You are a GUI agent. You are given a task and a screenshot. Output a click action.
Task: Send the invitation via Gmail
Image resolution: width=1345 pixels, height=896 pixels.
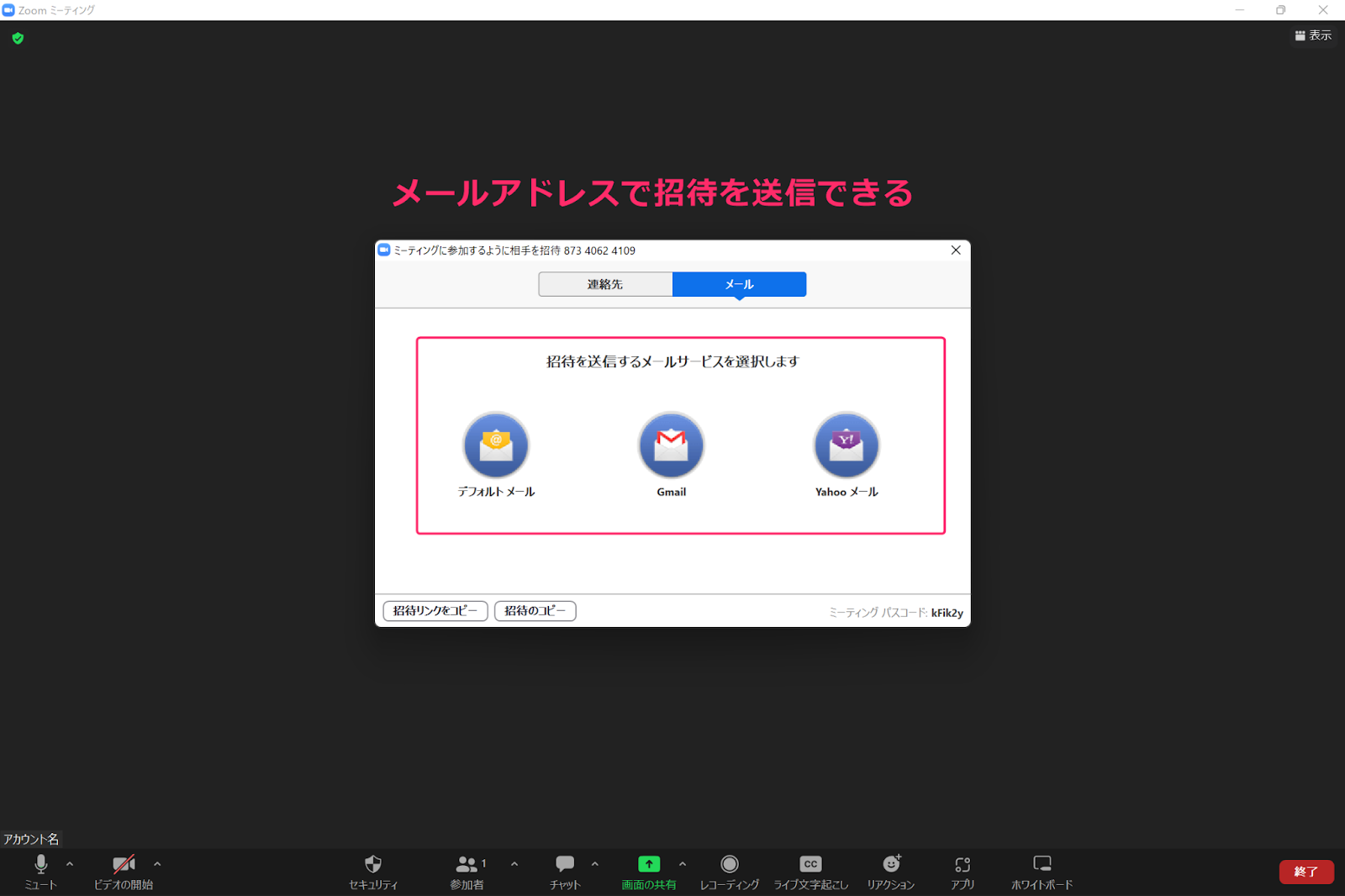point(671,445)
